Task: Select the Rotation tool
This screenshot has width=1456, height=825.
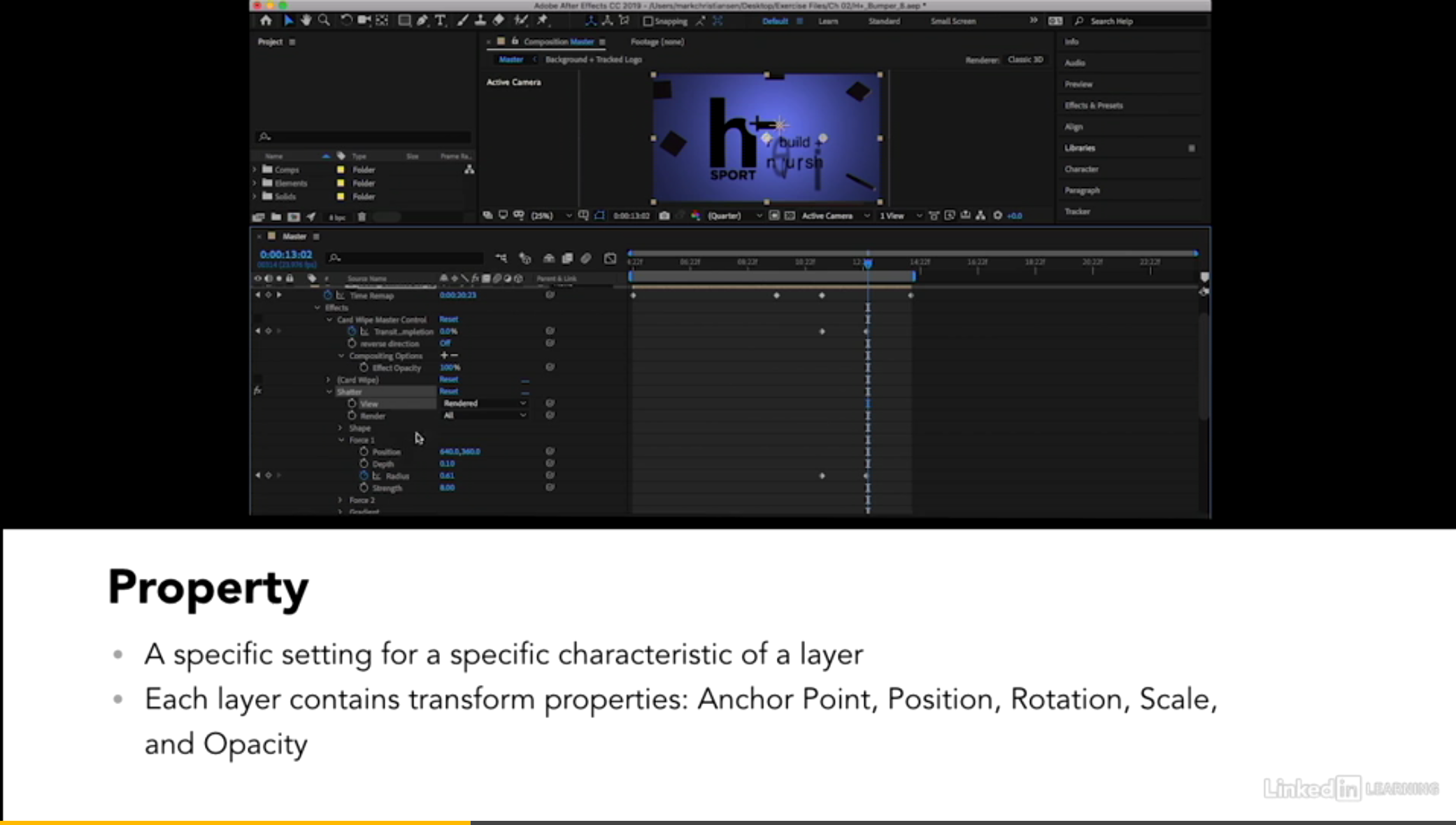Action: (x=346, y=21)
